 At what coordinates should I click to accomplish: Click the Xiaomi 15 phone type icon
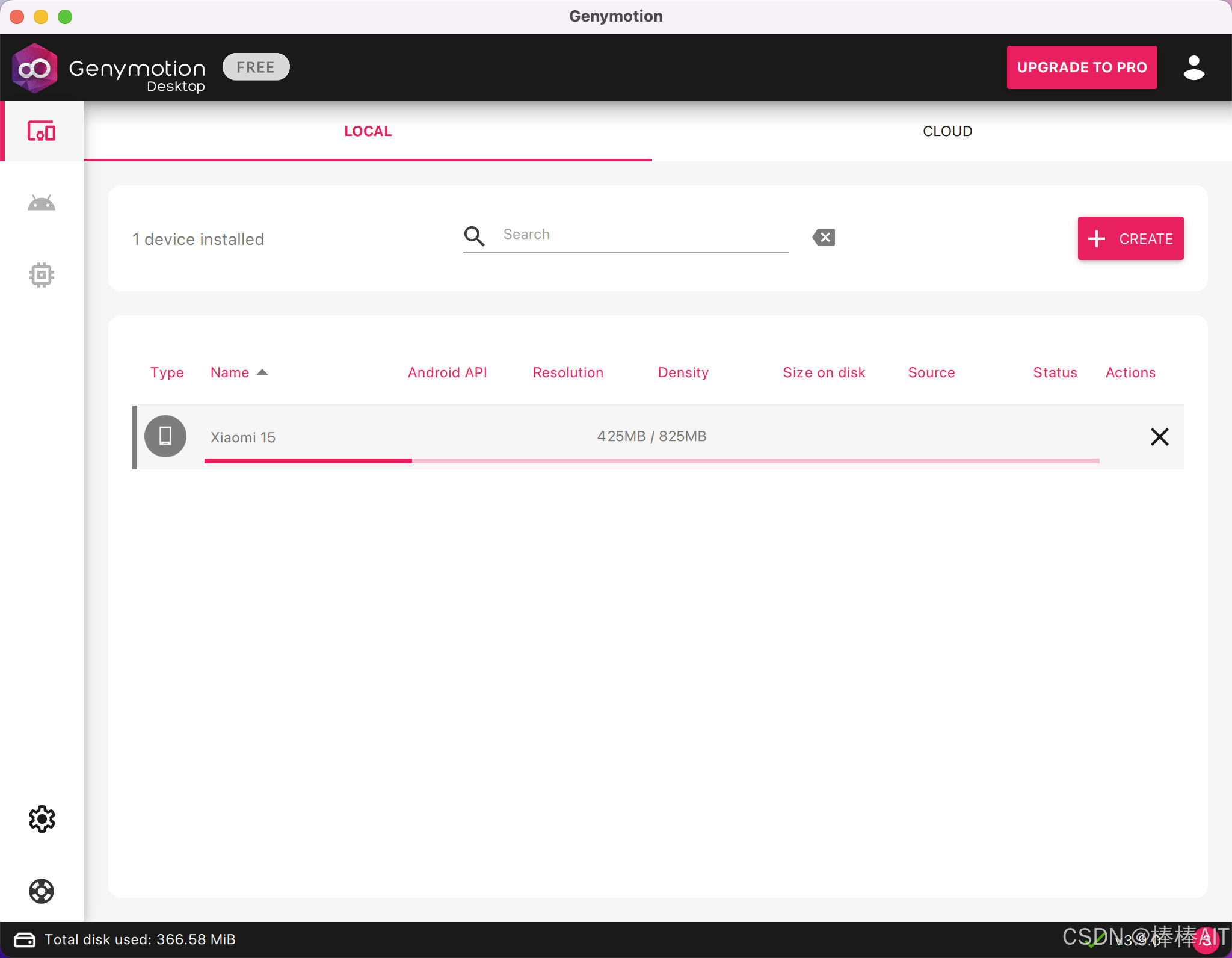point(165,436)
